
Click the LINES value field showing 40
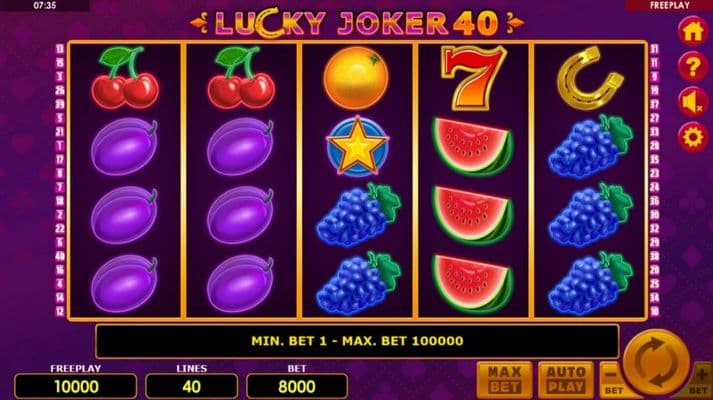pyautogui.click(x=191, y=386)
